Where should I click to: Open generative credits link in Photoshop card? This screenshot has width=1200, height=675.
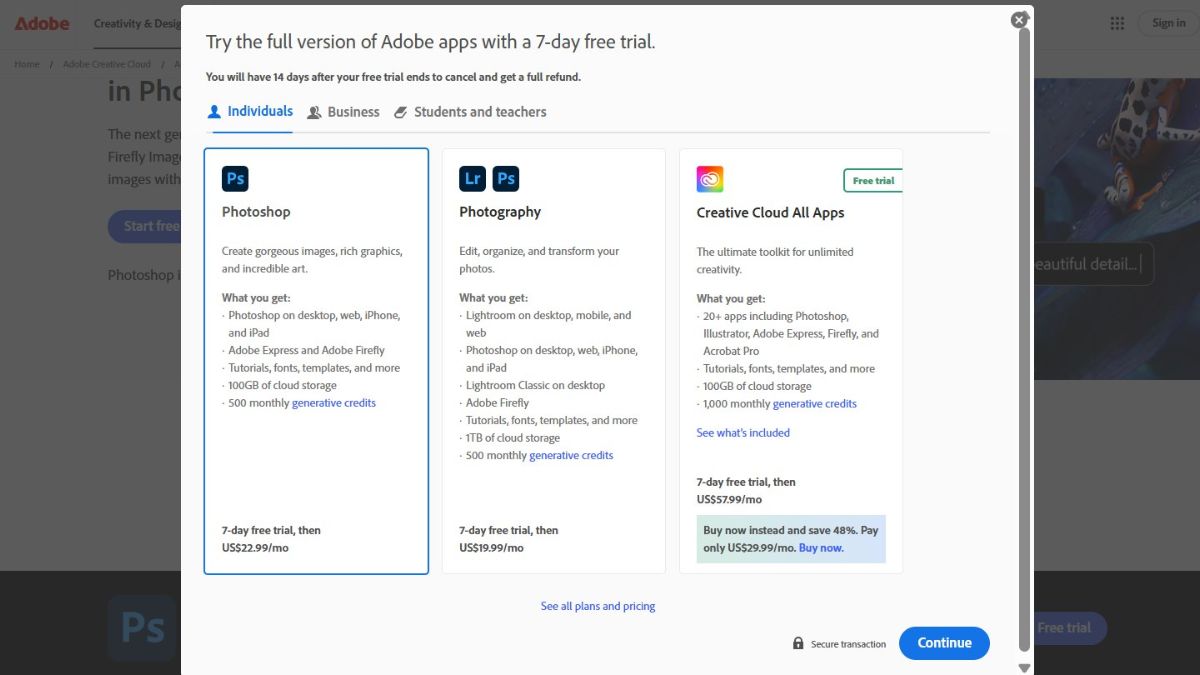pos(334,403)
